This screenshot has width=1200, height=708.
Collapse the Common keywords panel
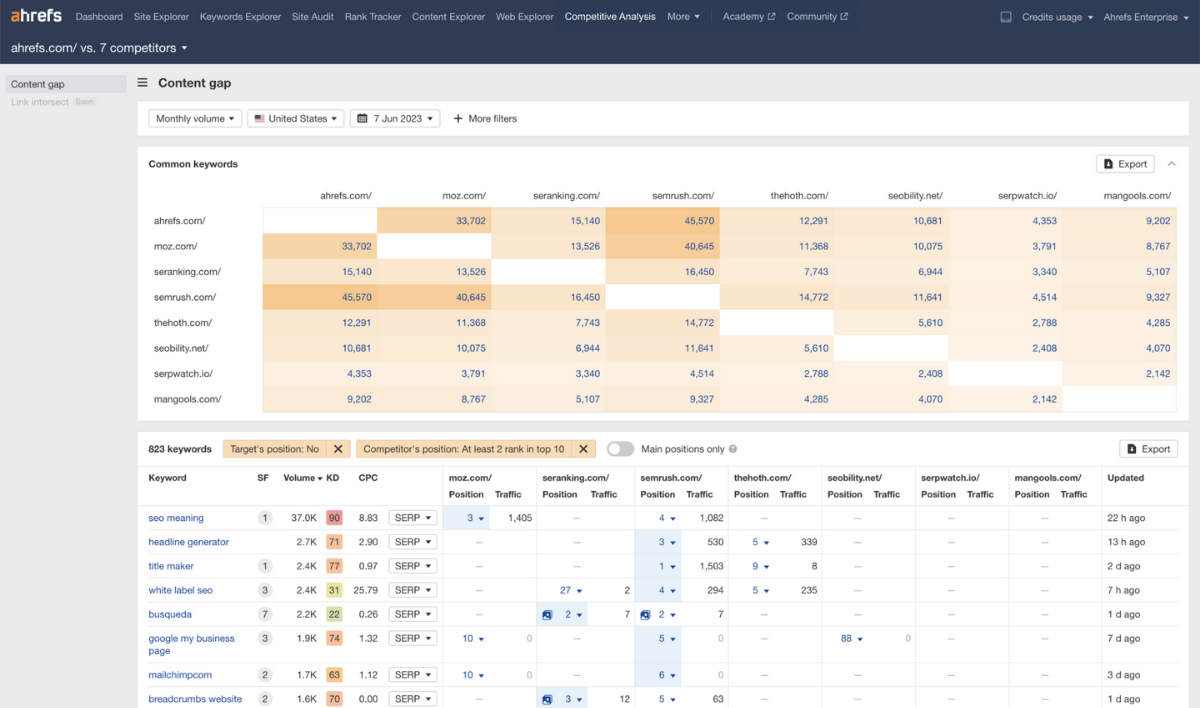1172,164
